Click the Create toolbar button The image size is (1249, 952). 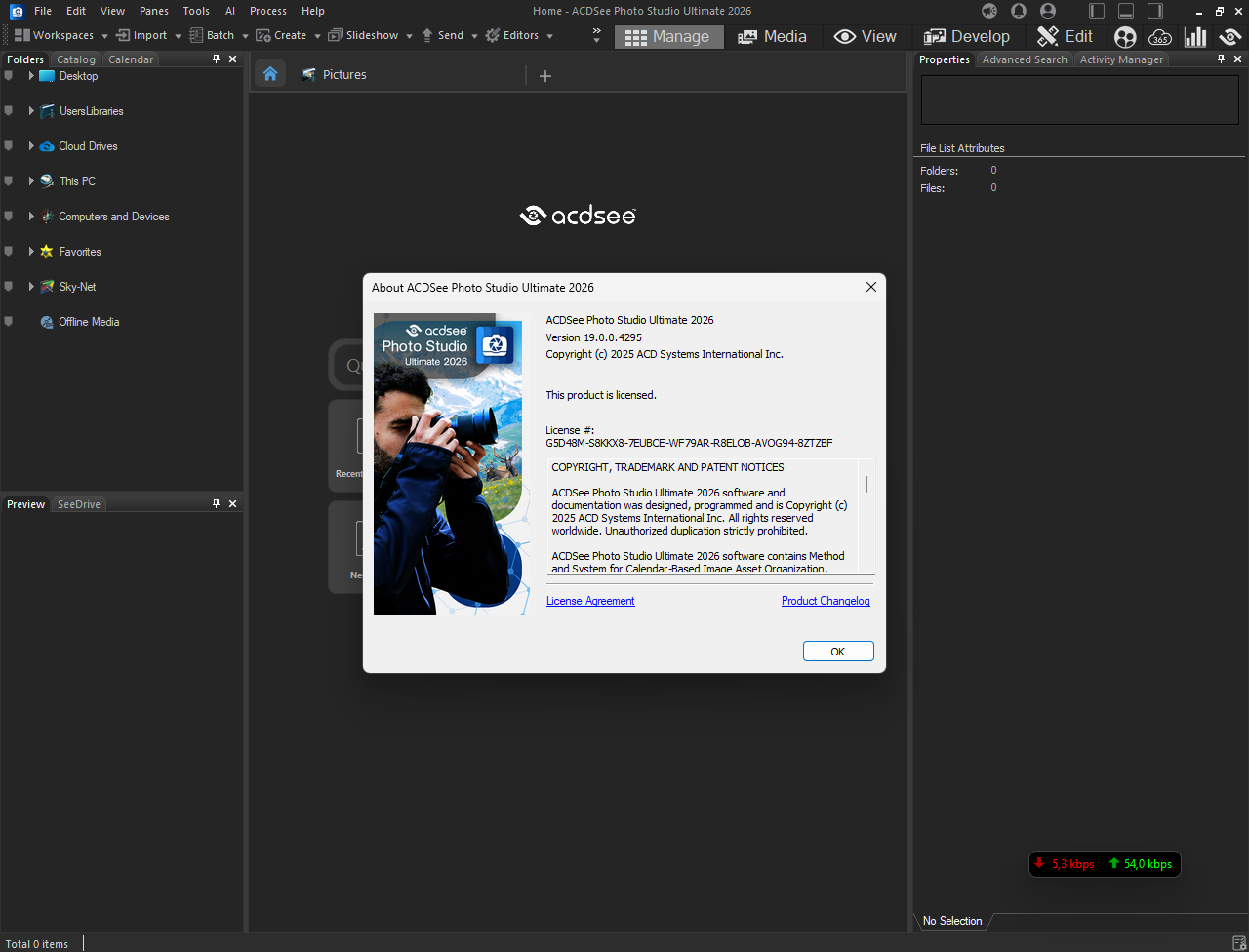coord(281,35)
